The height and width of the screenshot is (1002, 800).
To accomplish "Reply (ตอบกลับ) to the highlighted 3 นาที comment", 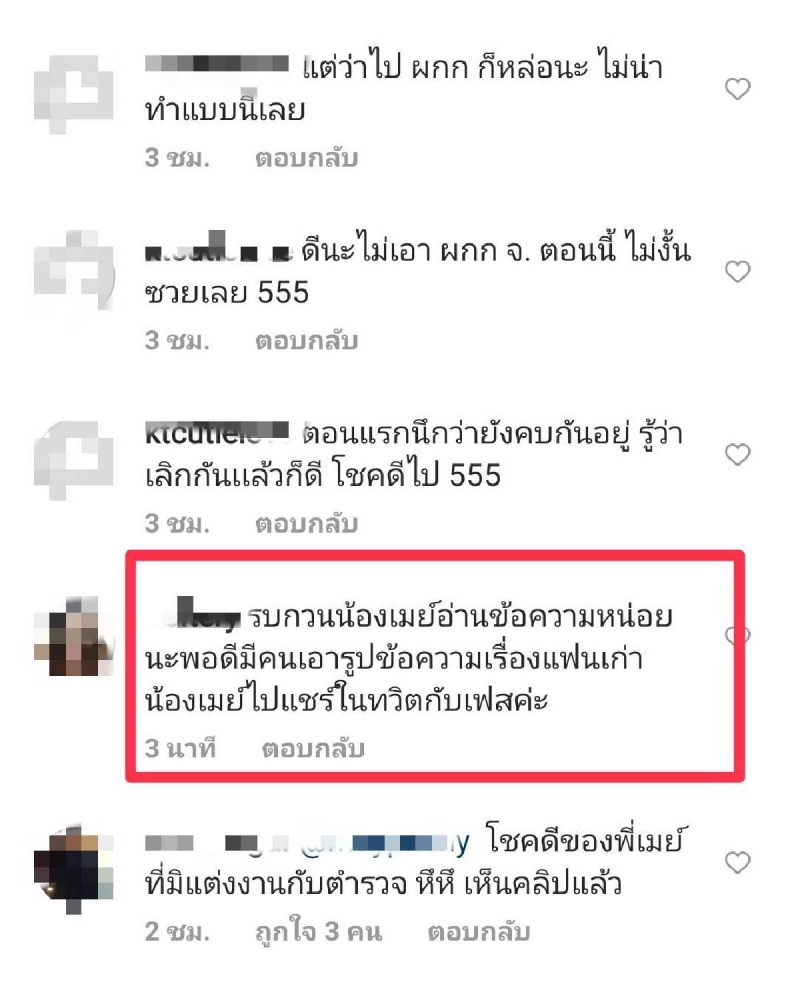I will point(313,748).
